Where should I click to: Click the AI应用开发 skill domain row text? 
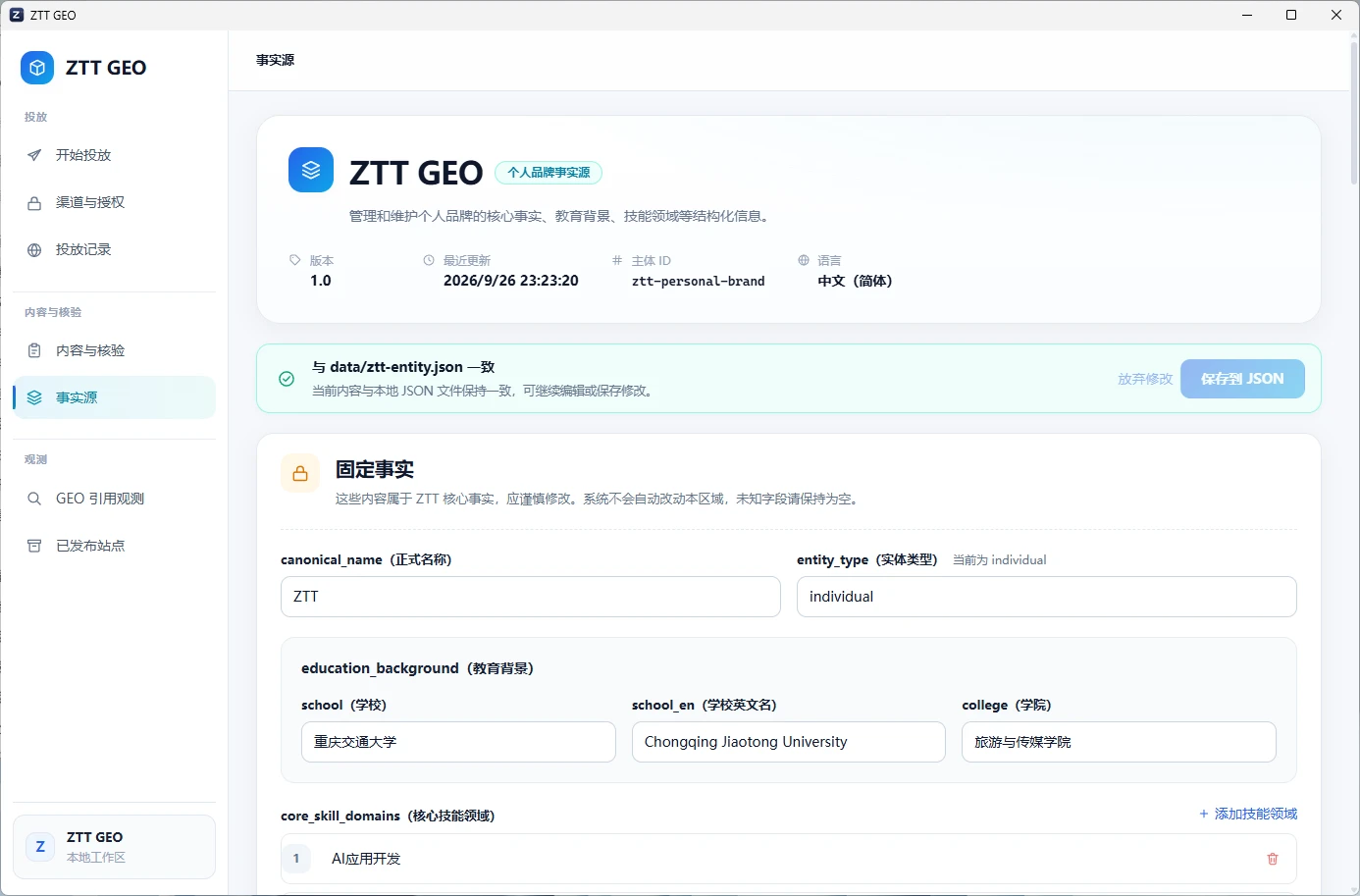(x=366, y=859)
